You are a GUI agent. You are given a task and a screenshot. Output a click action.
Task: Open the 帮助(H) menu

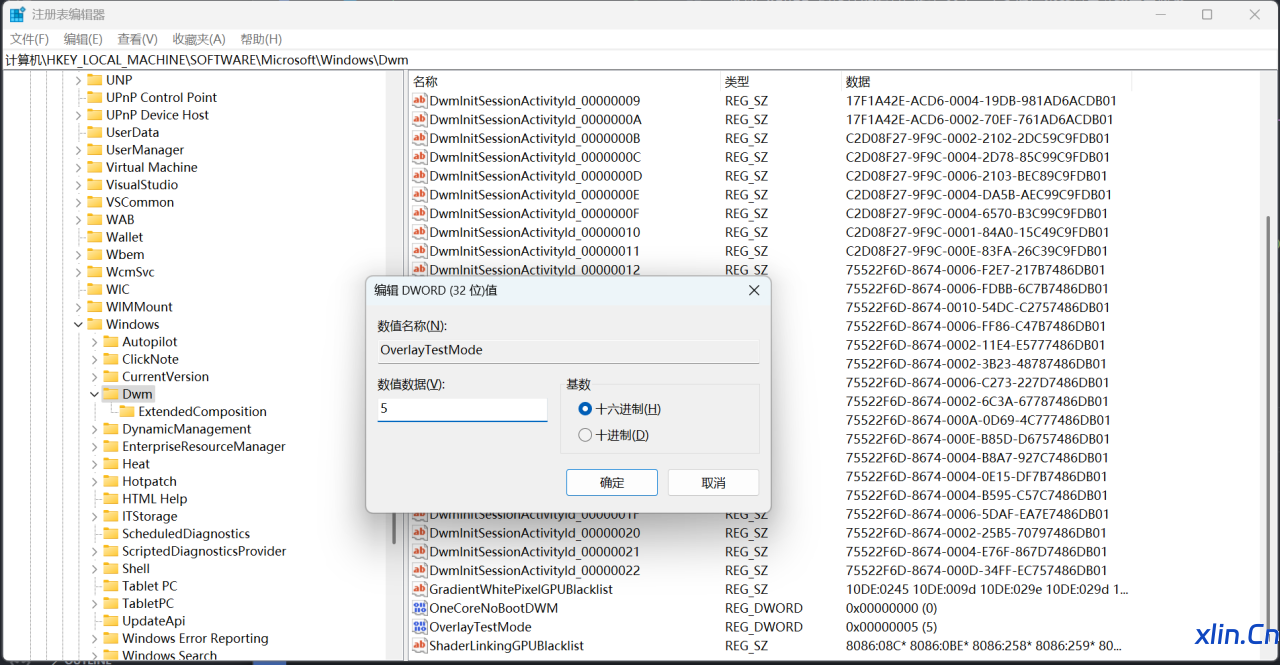click(x=261, y=39)
